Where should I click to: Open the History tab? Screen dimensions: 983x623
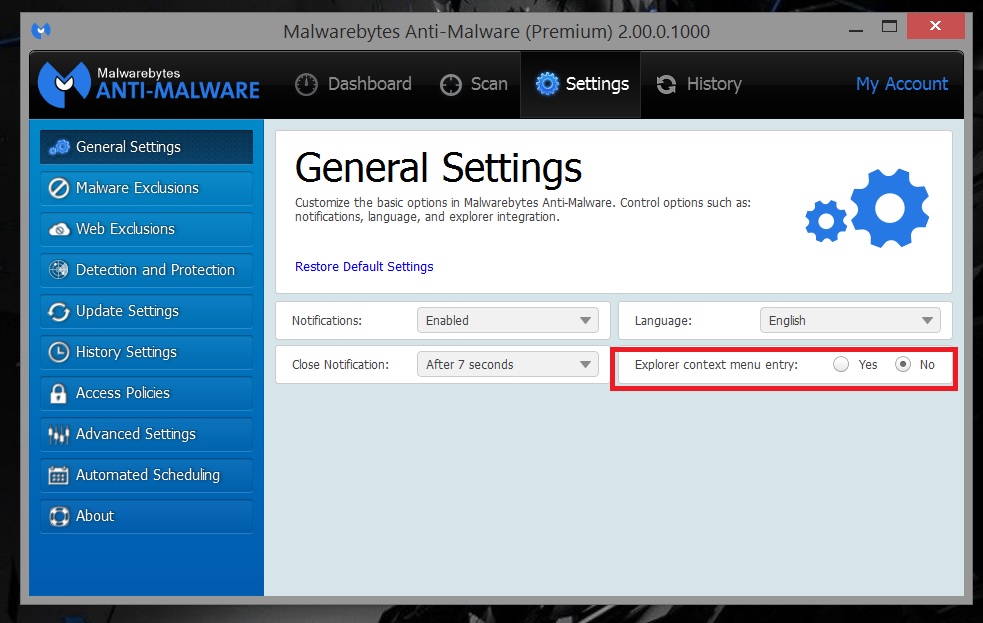(699, 84)
